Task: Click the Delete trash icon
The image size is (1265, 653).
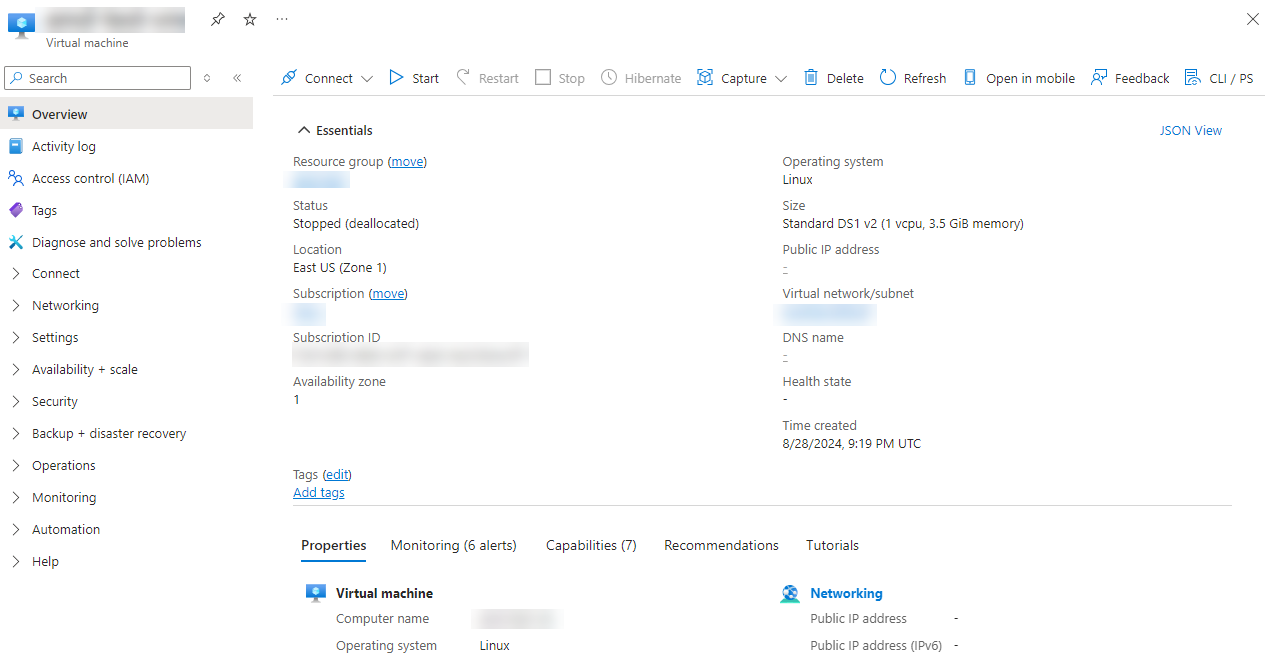Action: coord(811,78)
